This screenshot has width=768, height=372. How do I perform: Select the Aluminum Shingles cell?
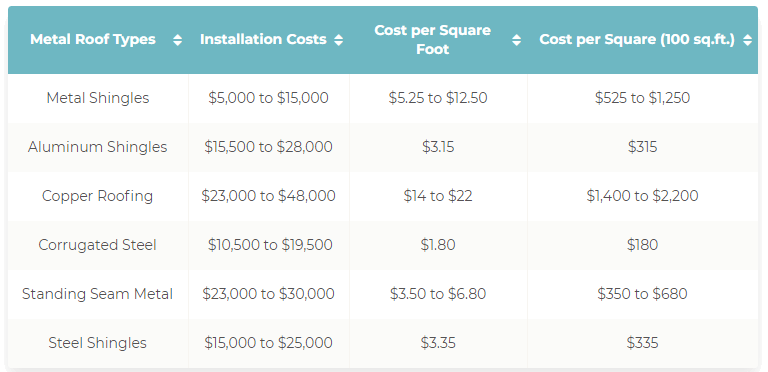[98, 147]
